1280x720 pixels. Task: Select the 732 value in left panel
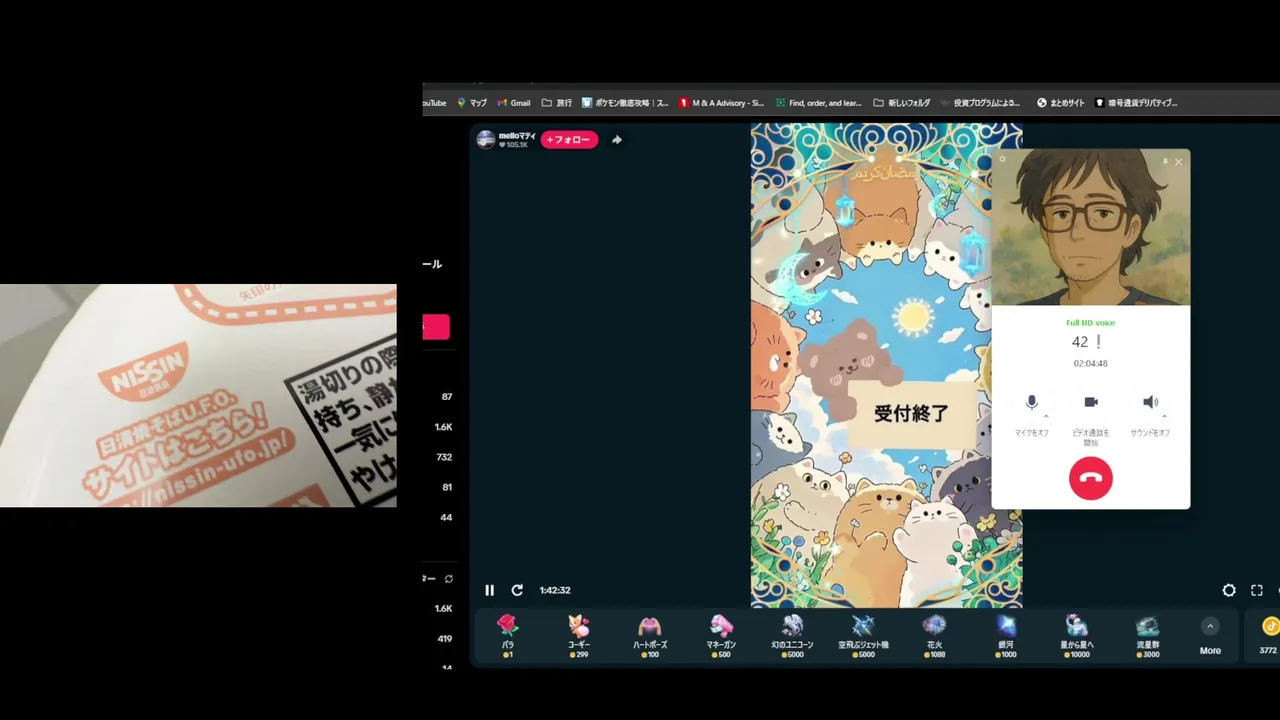coord(444,457)
